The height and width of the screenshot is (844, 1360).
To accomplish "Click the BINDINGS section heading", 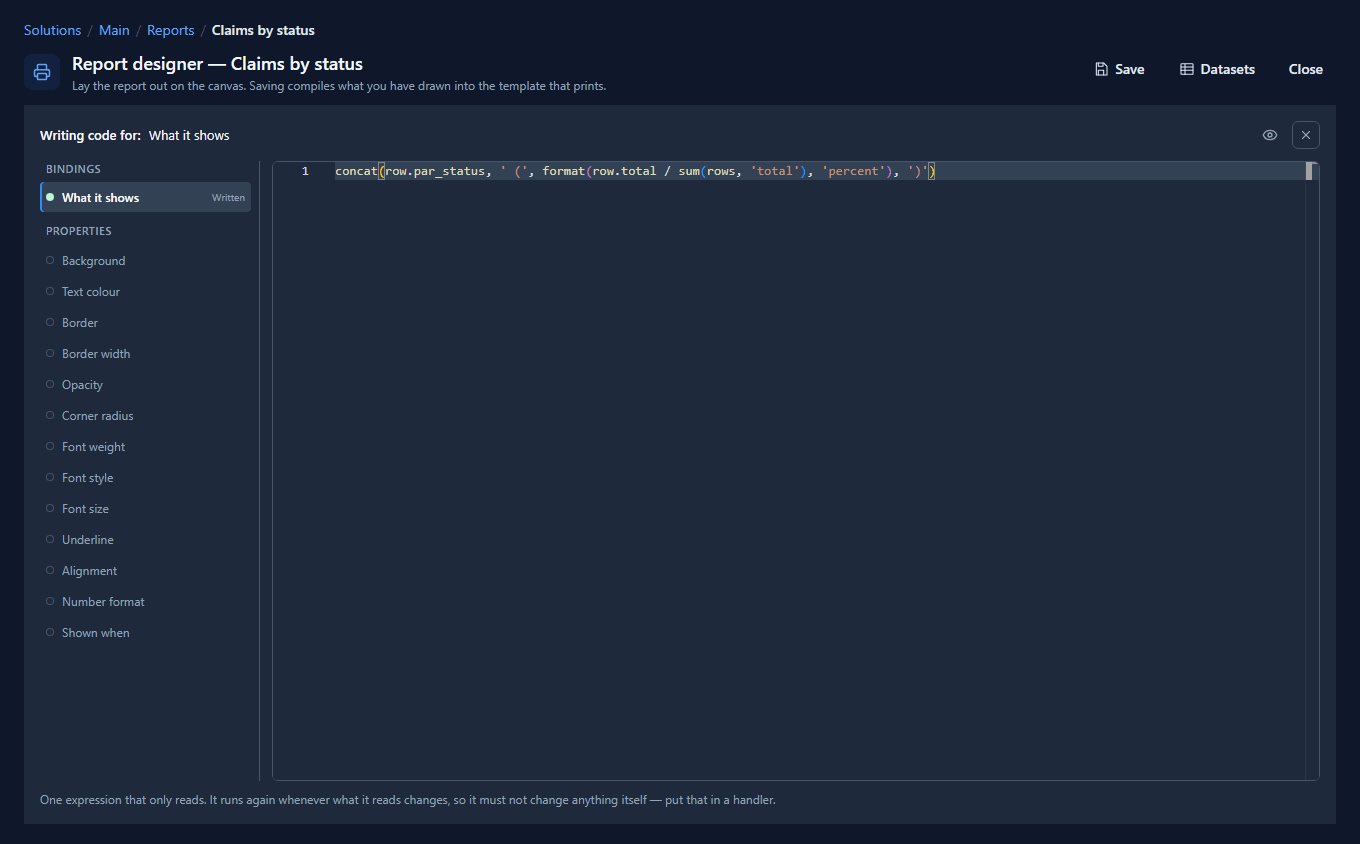I will coord(73,169).
